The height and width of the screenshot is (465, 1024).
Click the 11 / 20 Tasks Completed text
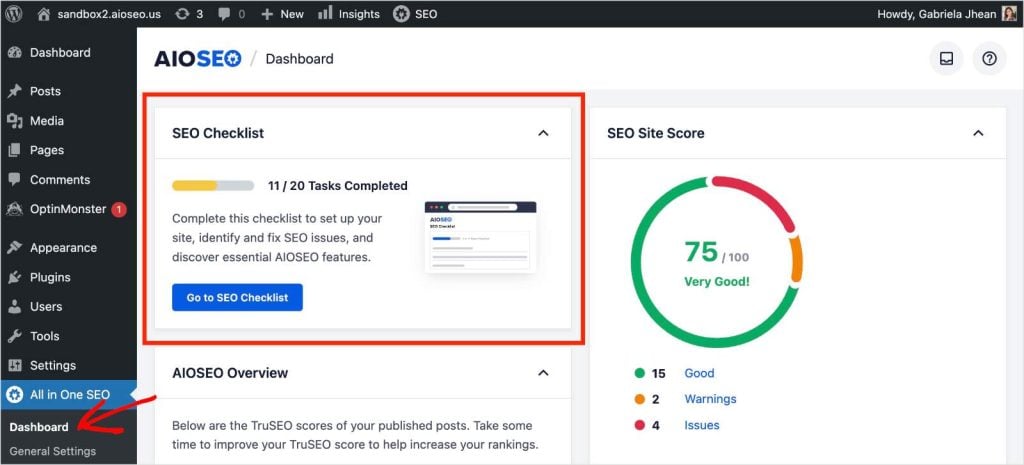[338, 185]
